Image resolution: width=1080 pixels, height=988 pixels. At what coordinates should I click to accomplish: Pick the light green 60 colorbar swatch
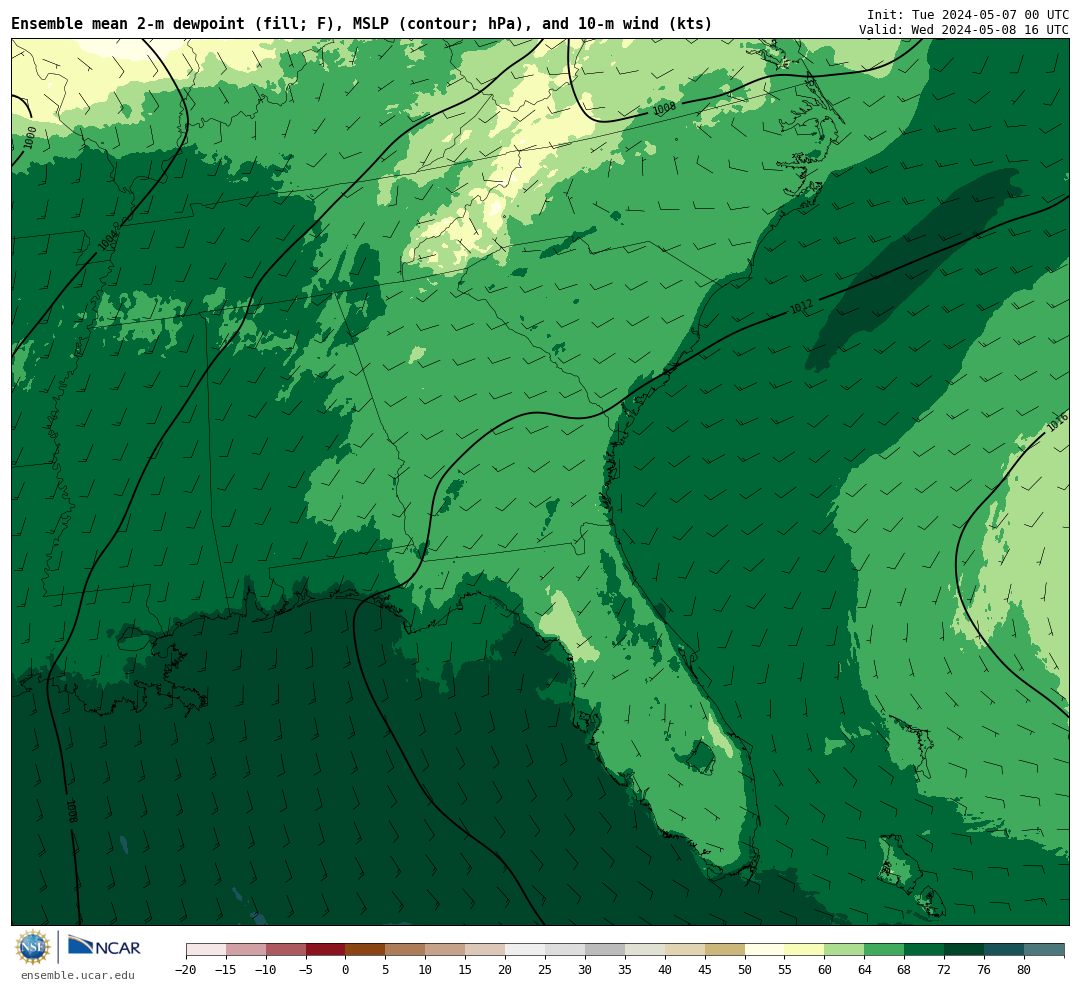pos(844,950)
